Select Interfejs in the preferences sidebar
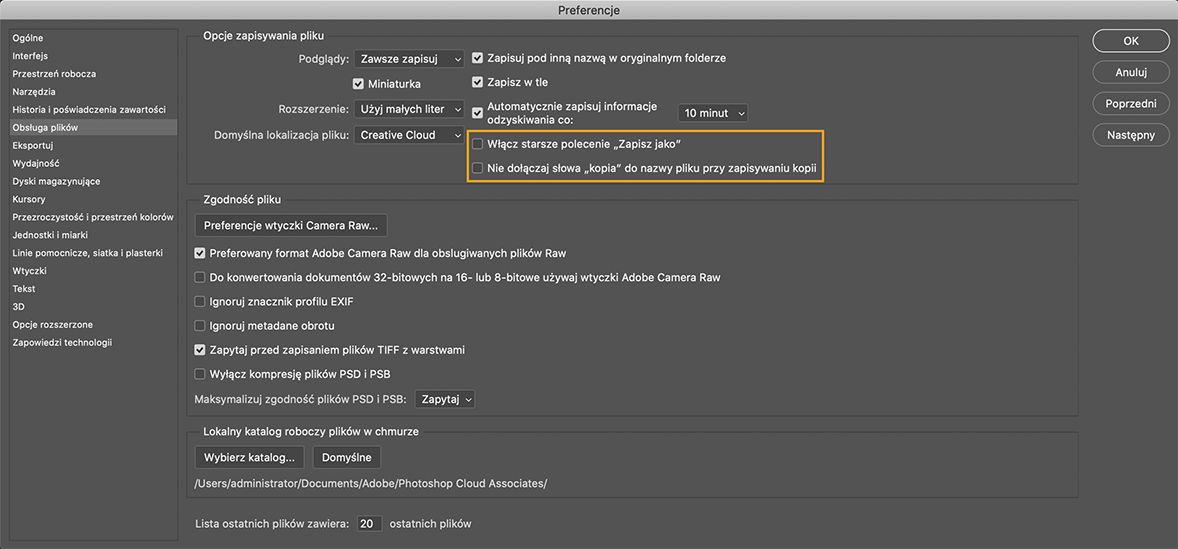Screen dimensions: 1178x549 (30, 56)
